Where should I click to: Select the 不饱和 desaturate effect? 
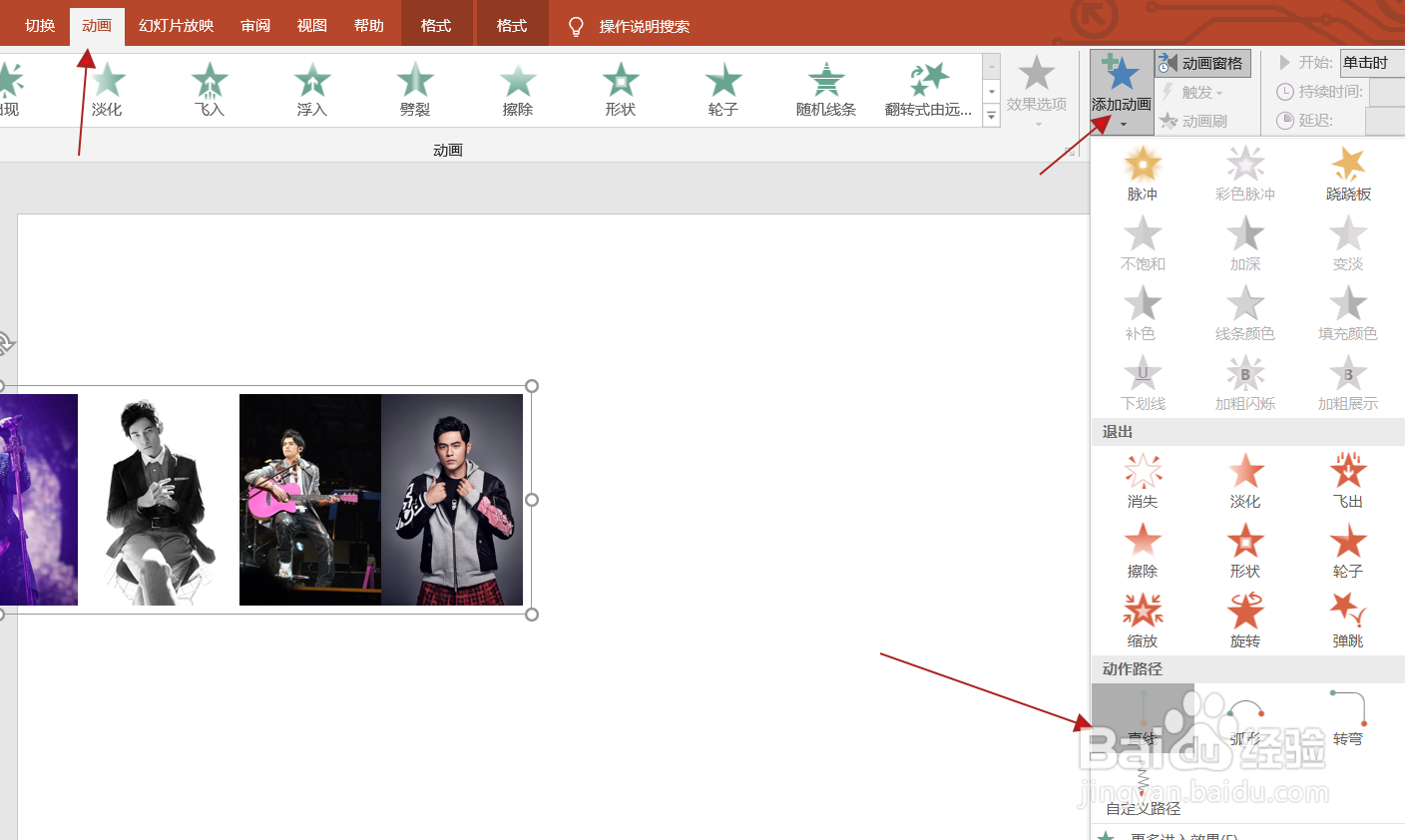tap(1143, 243)
